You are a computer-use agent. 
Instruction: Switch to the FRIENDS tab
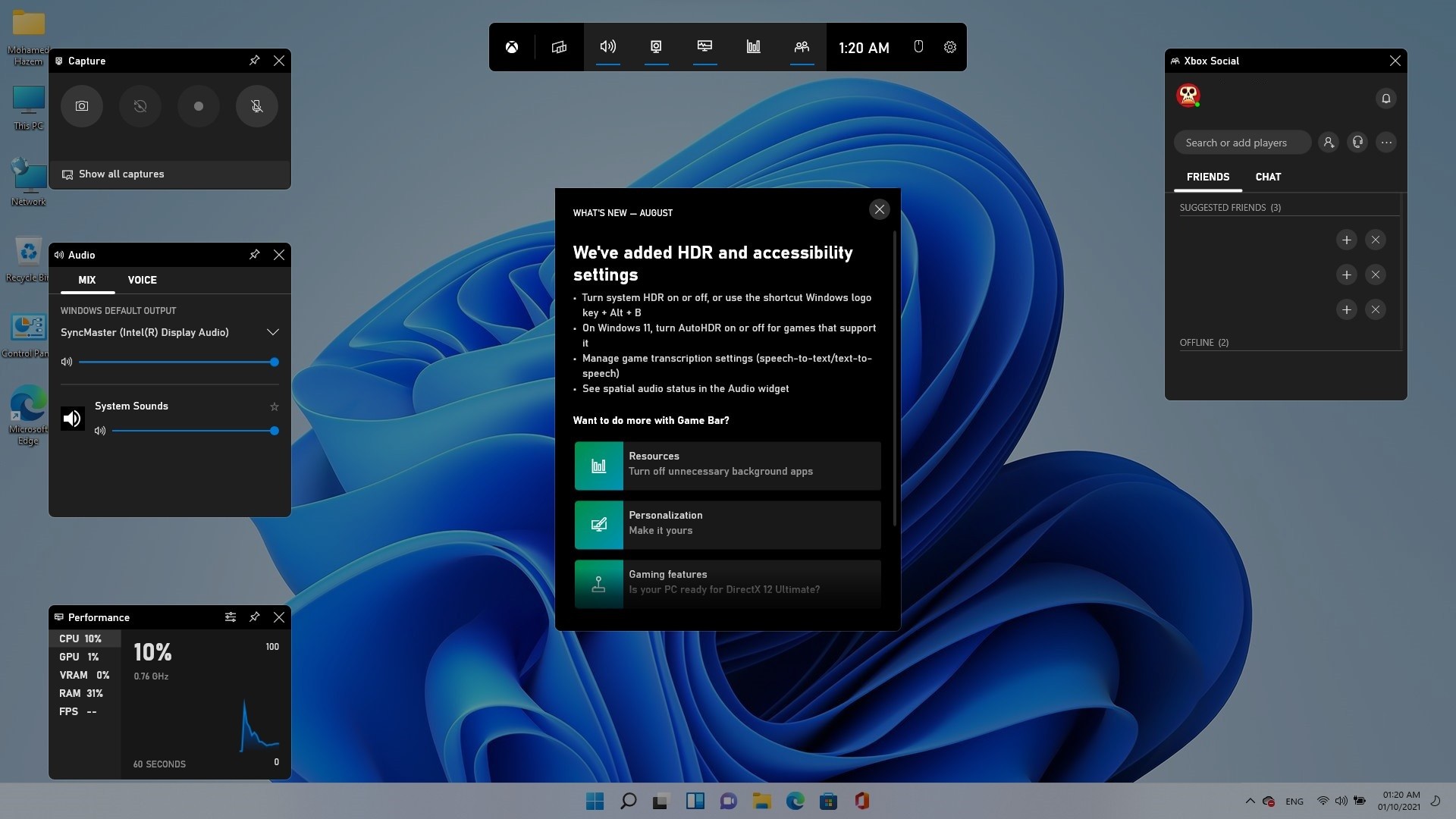tap(1208, 177)
